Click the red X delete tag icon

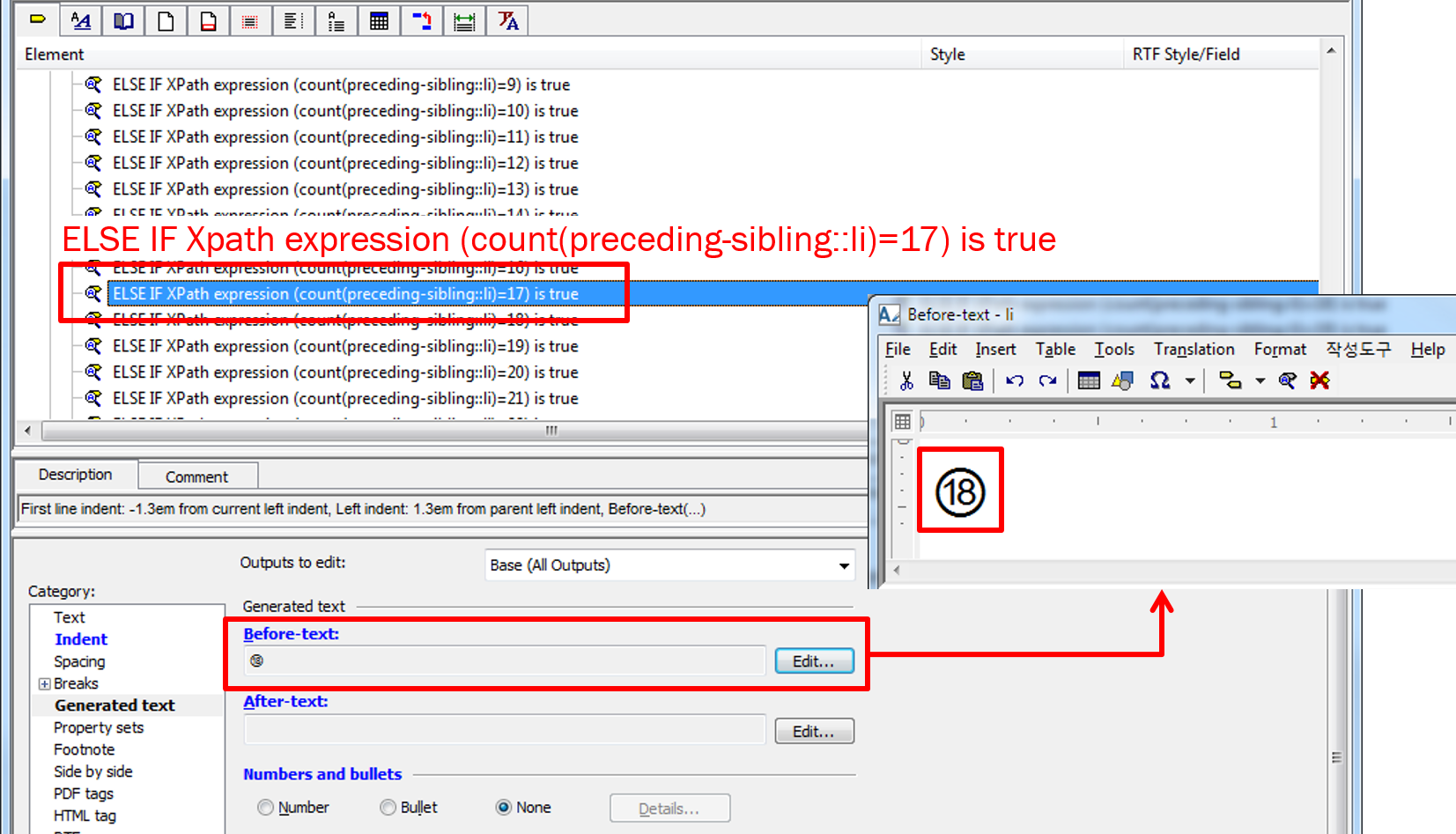tap(1319, 380)
